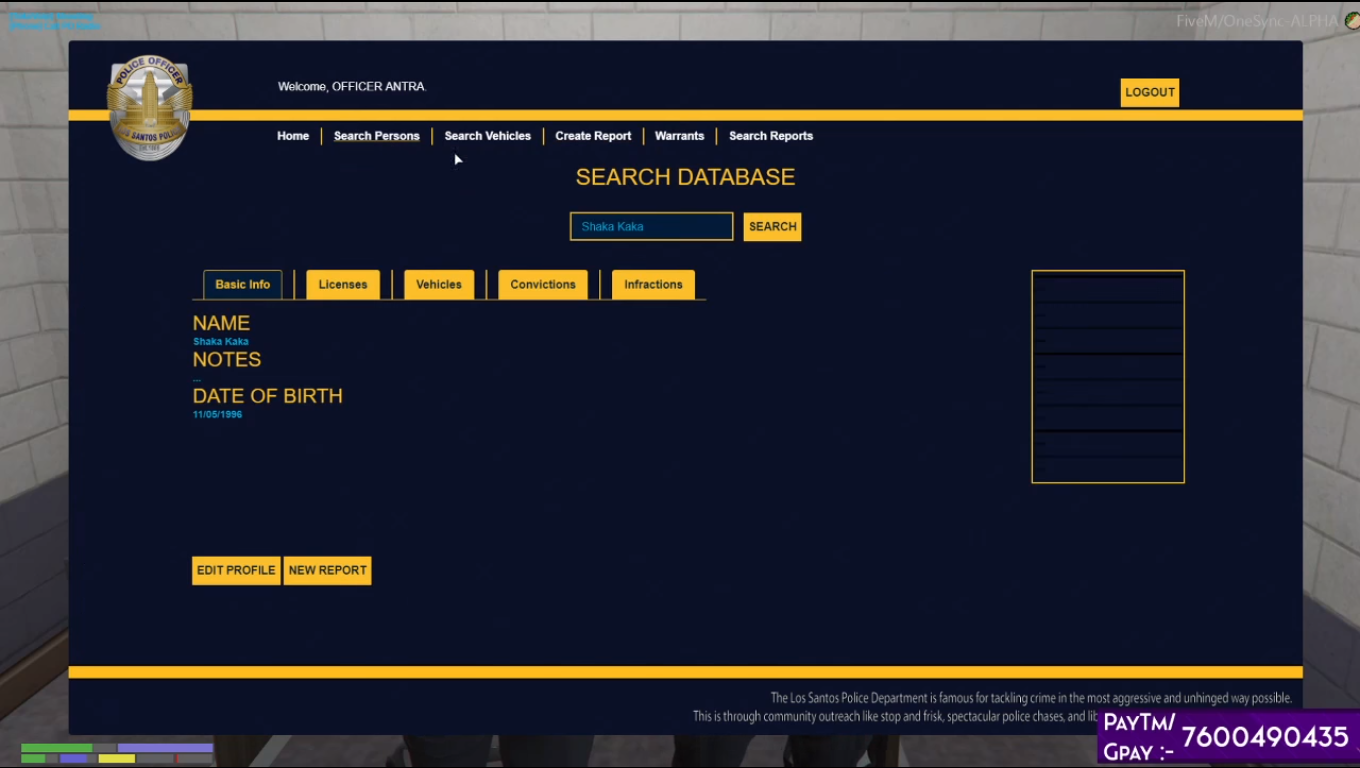The image size is (1360, 768).
Task: Navigate to Home in the menu bar
Action: pyautogui.click(x=292, y=136)
